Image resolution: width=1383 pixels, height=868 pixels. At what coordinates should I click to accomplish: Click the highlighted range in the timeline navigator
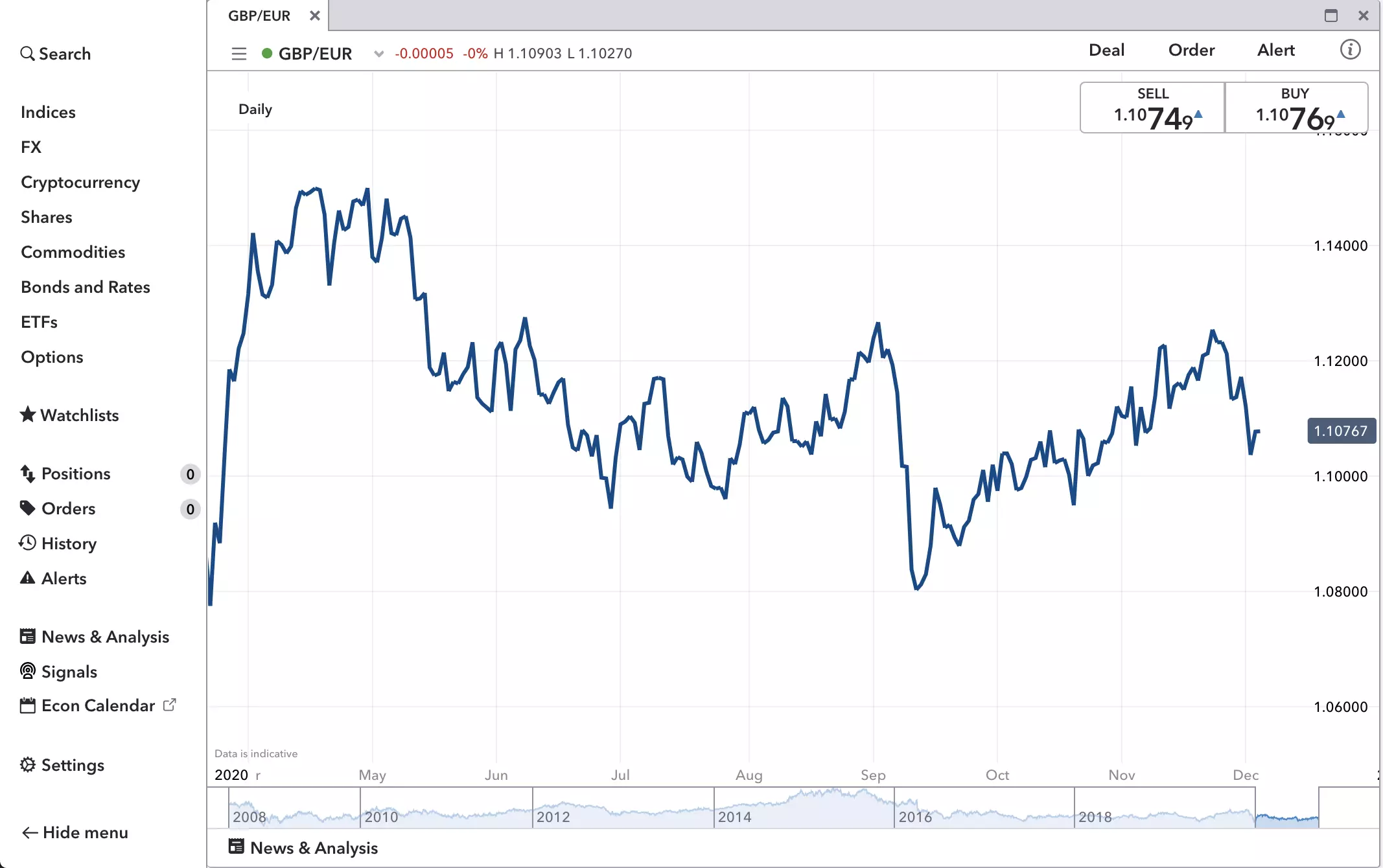click(x=1287, y=808)
